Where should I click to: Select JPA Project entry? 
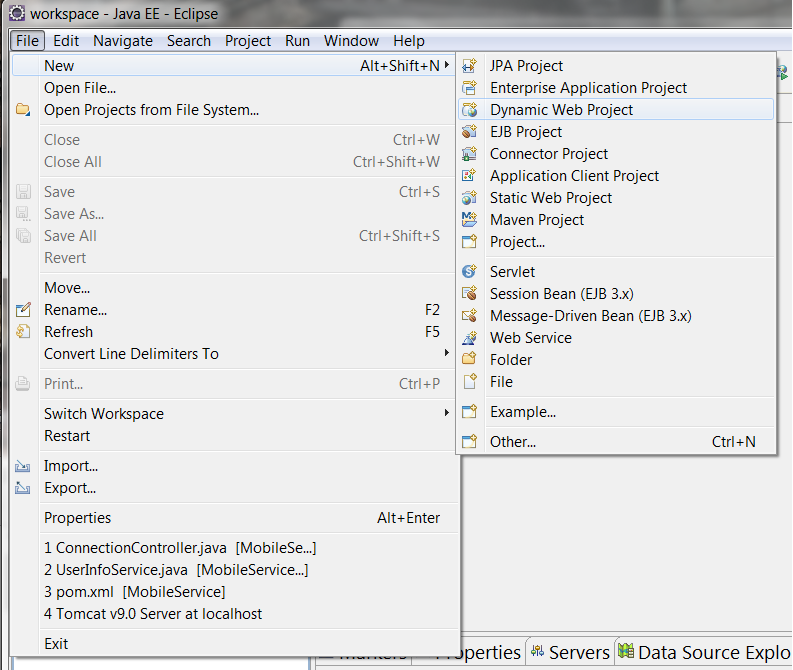616,66
